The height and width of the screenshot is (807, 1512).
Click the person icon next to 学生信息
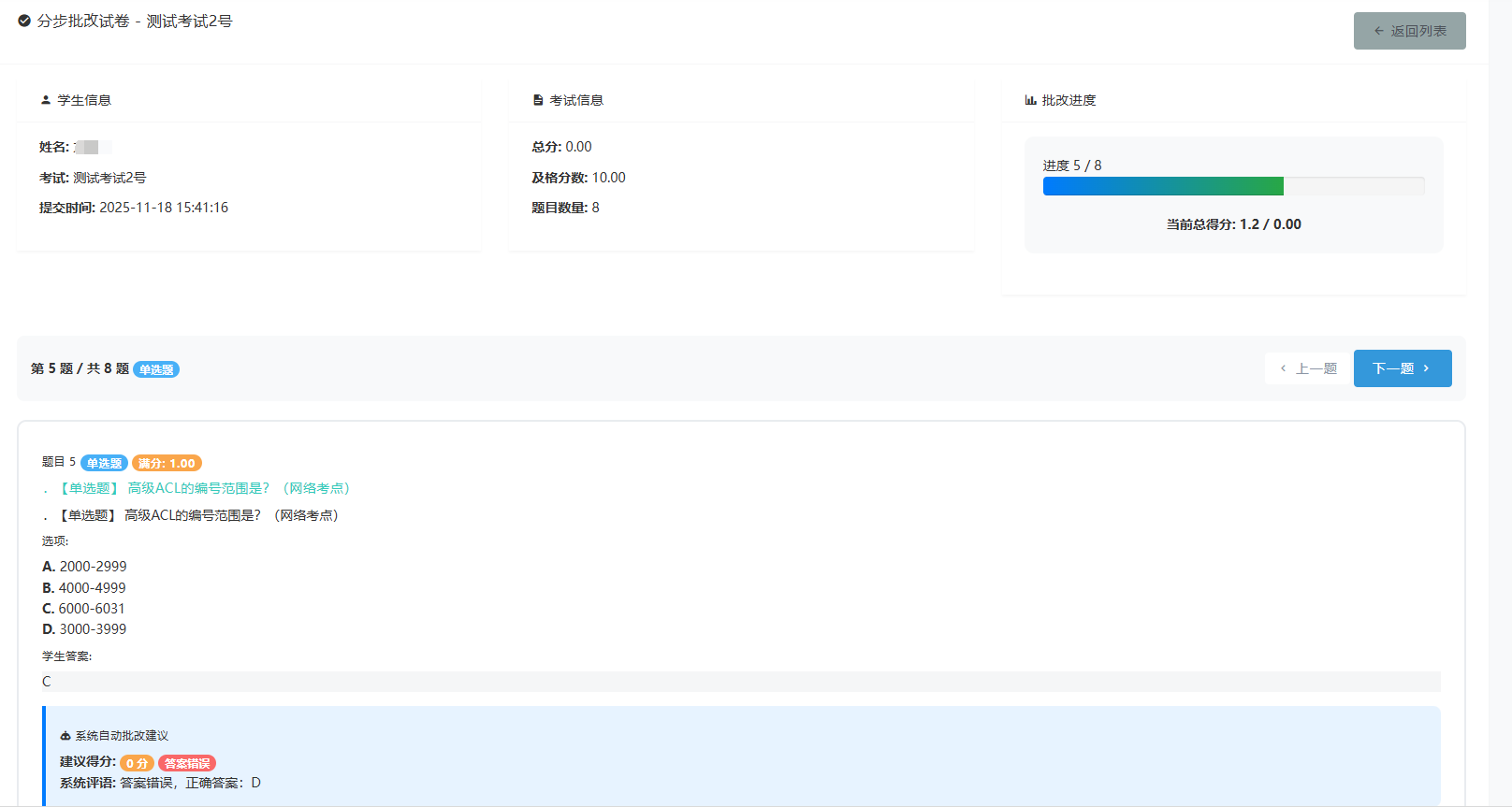(46, 100)
